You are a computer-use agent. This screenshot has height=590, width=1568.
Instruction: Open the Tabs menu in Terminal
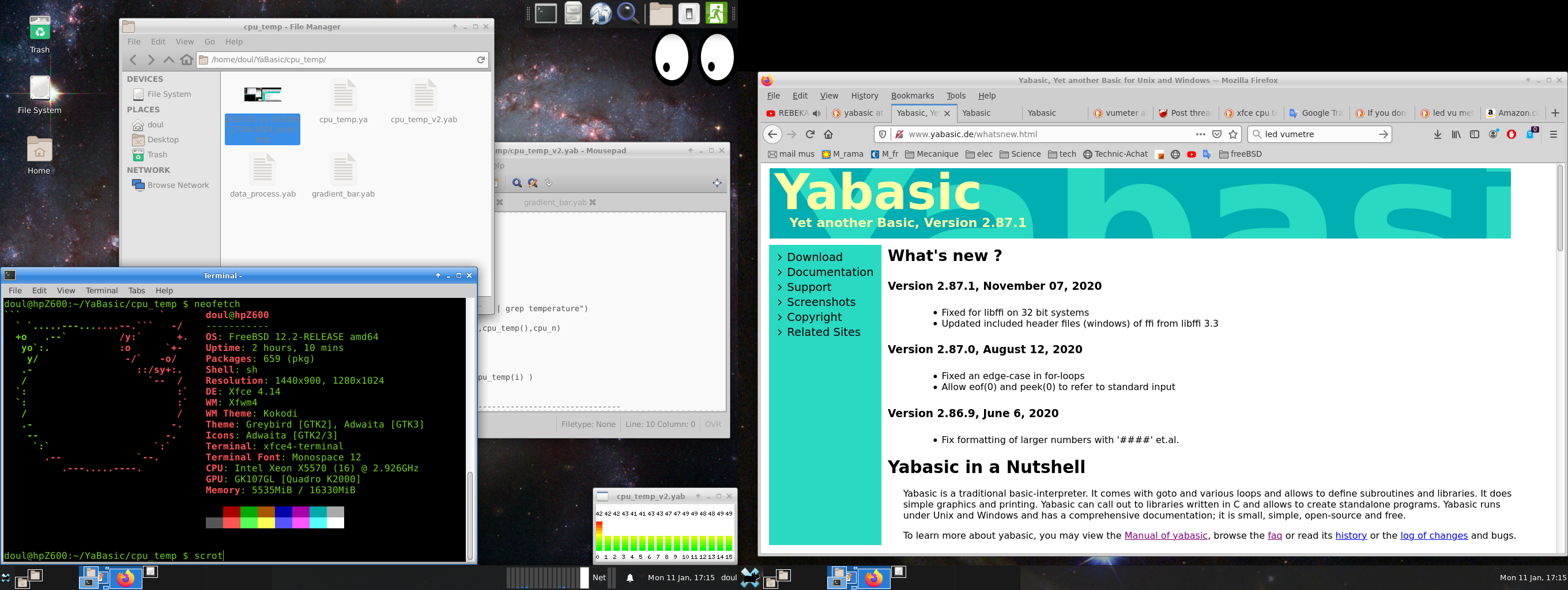(137, 291)
